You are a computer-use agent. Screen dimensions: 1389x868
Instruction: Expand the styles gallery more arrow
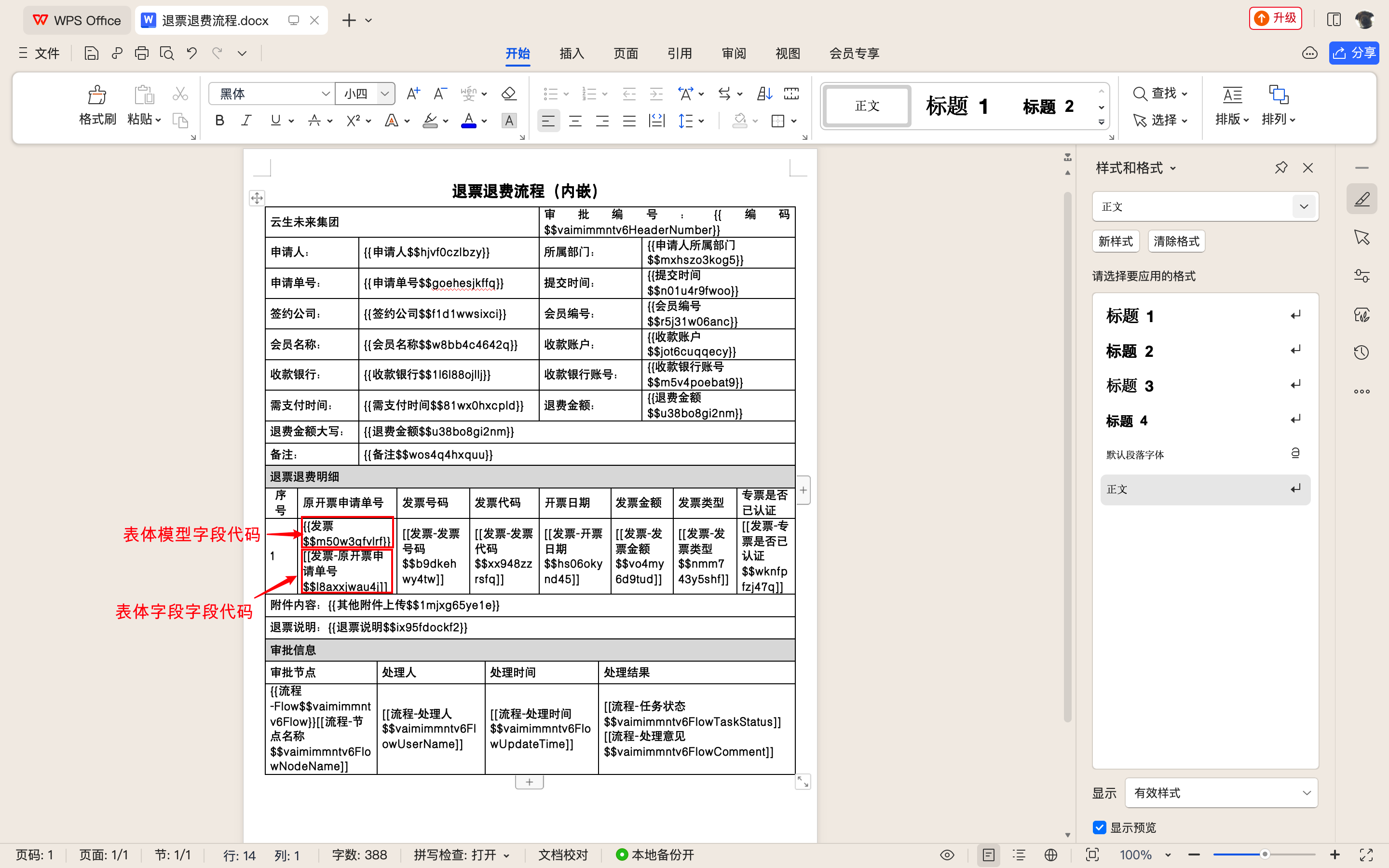tap(1101, 122)
